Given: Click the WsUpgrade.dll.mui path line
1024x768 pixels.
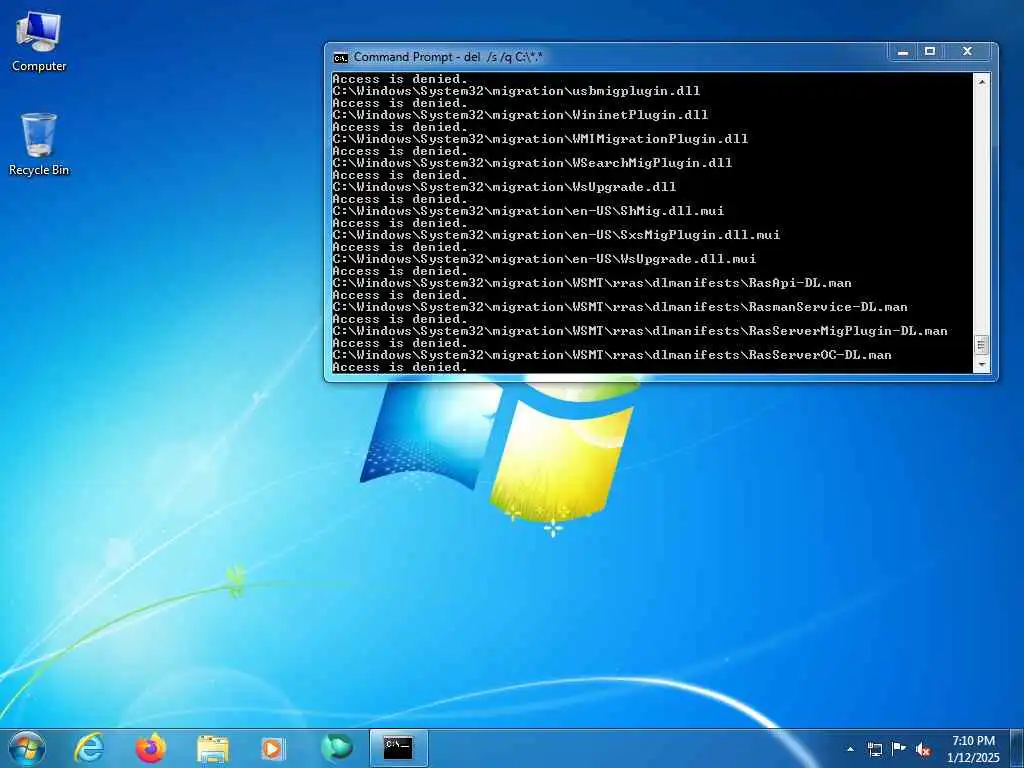Looking at the screenshot, I should 544,259.
